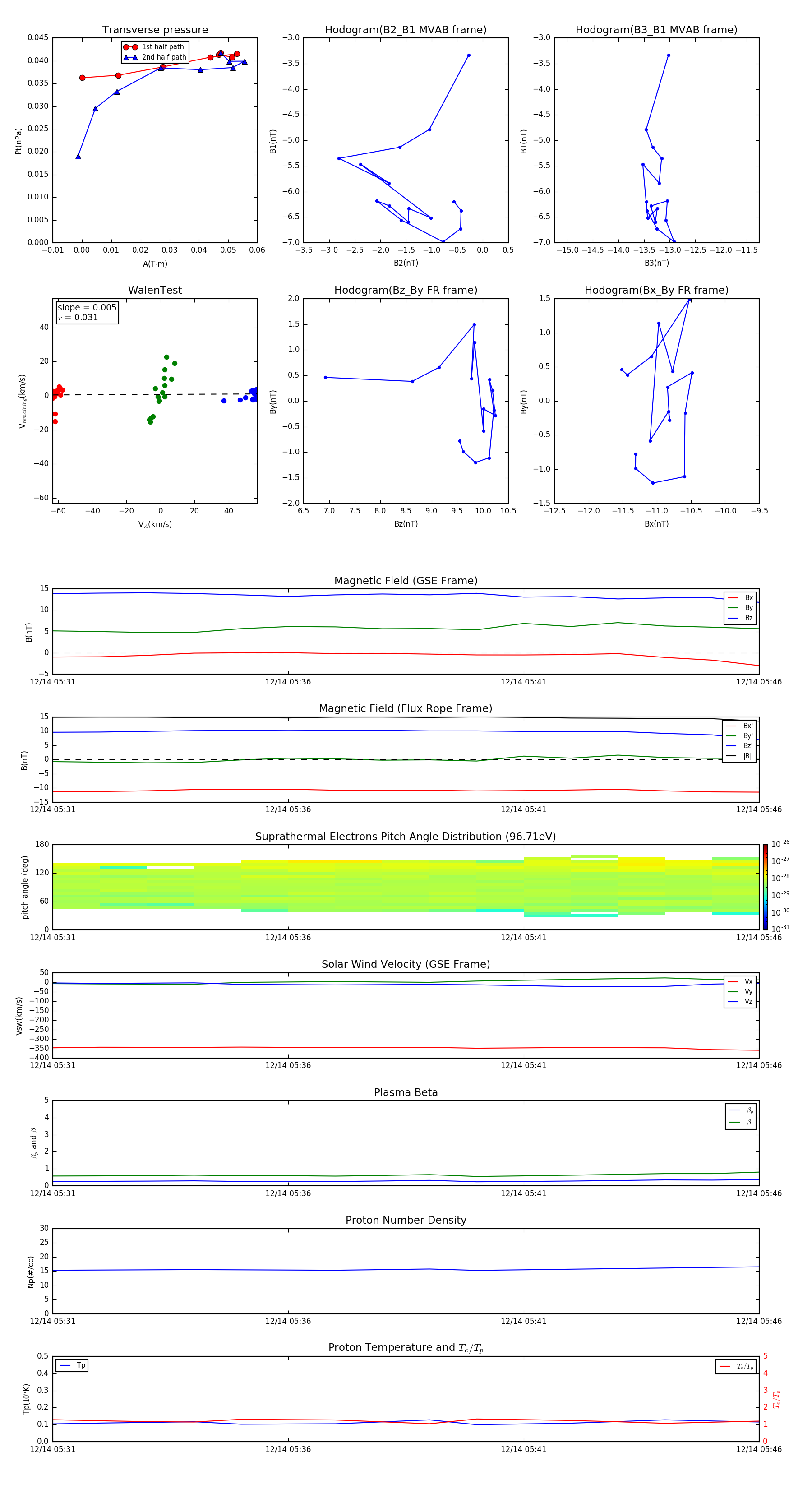The image size is (812, 1489).
Task: Click the red Vx line in velocity plot
Action: [x=406, y=1047]
